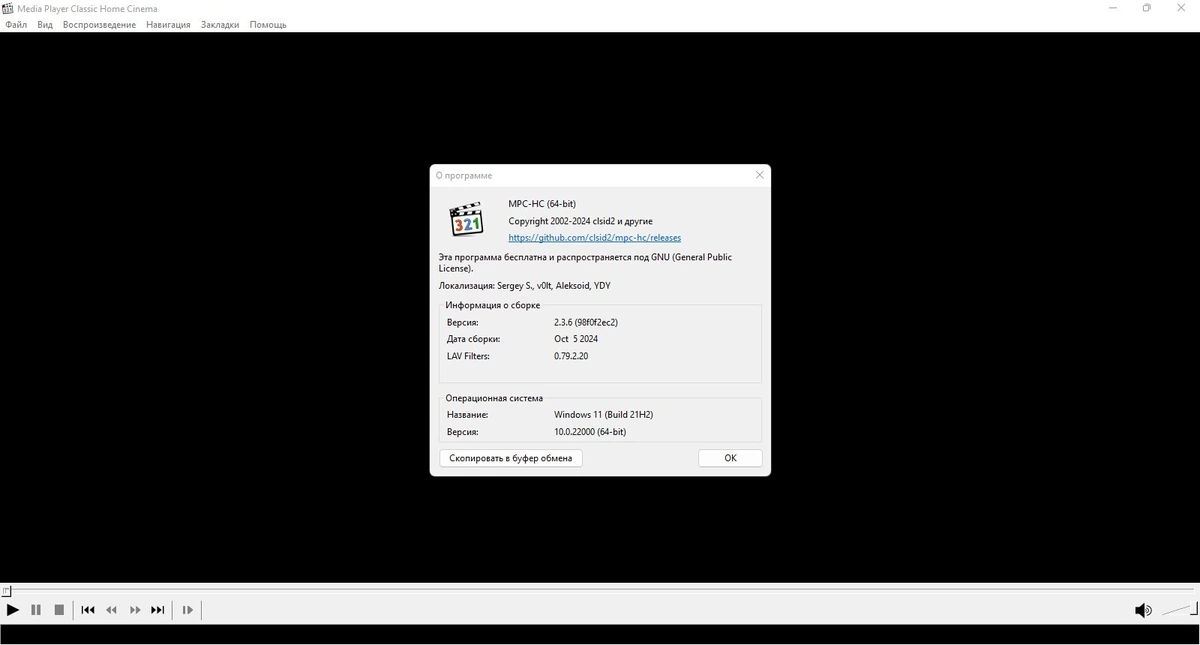Open the Воспроизведение menu

(x=99, y=25)
